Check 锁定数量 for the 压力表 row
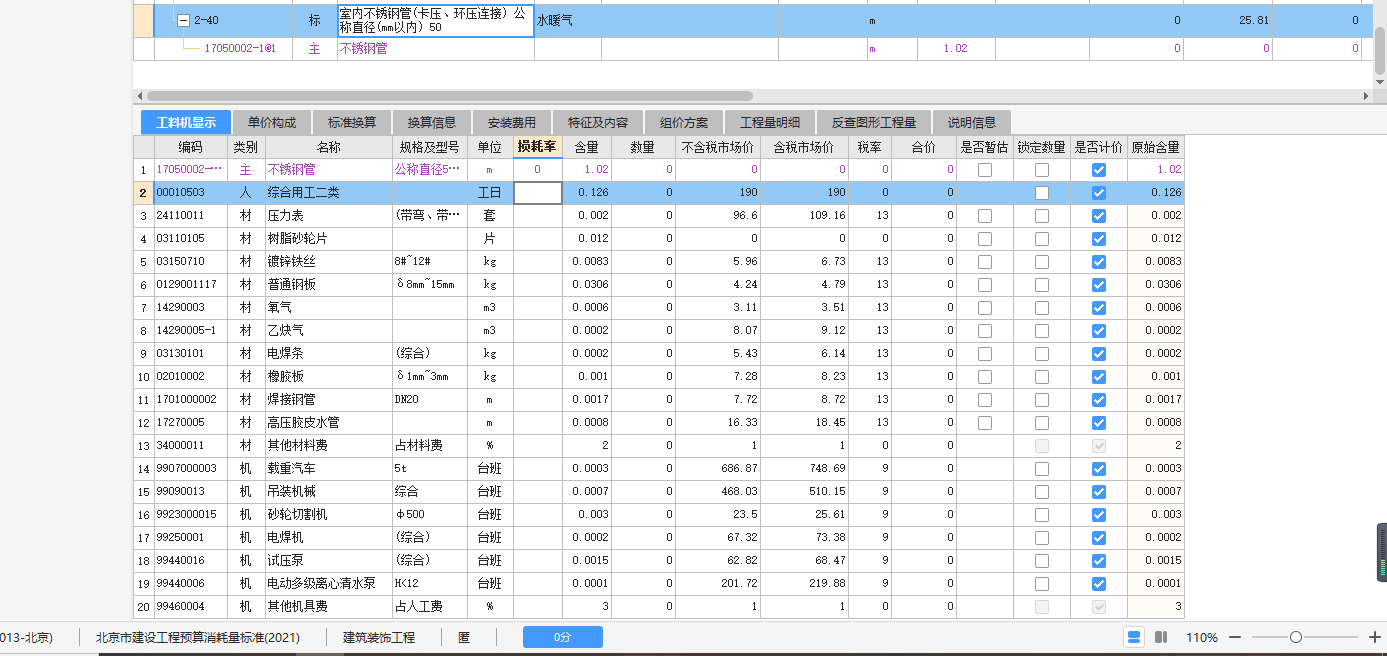Image resolution: width=1387 pixels, height=656 pixels. 1042,215
